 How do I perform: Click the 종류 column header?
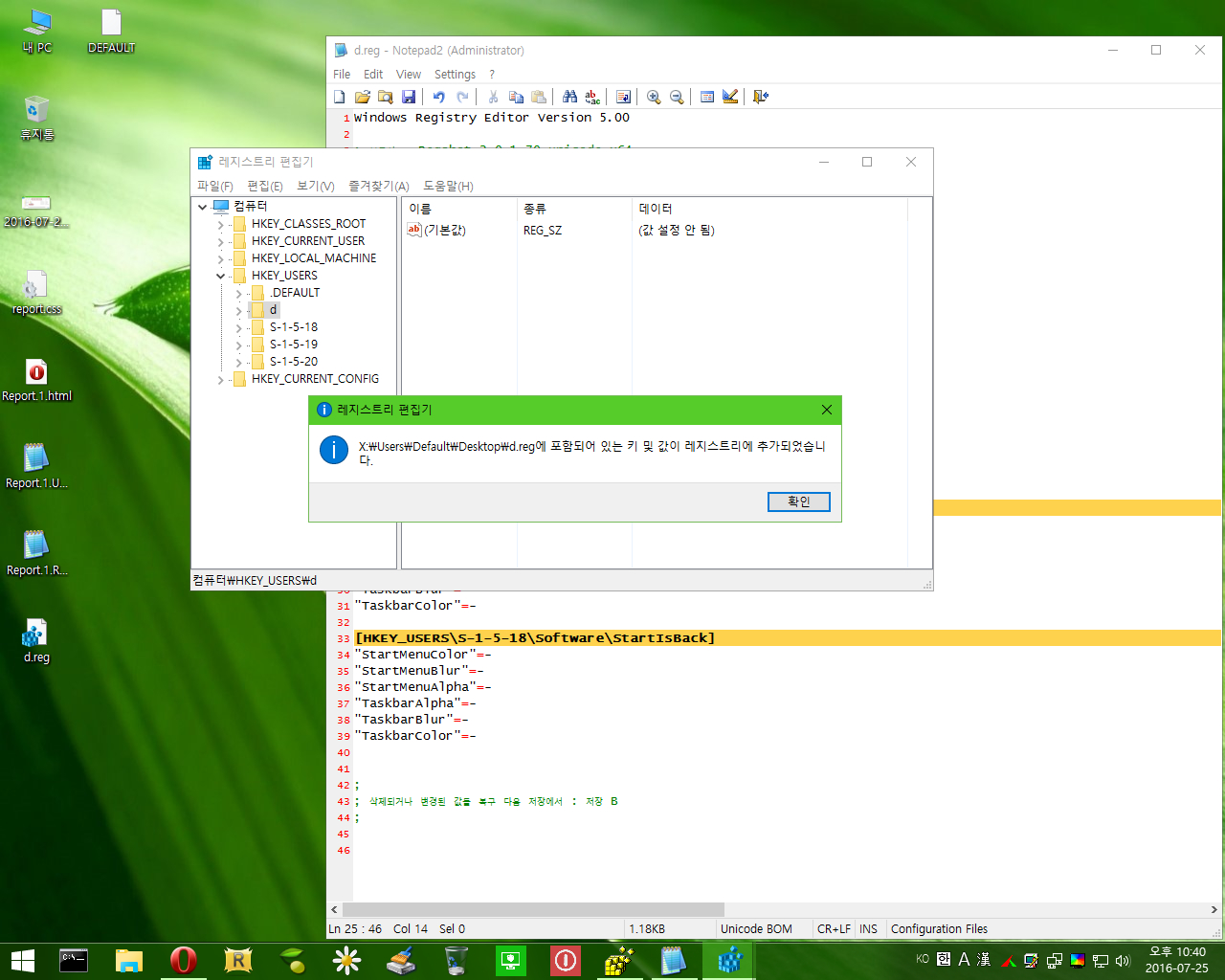pos(574,208)
